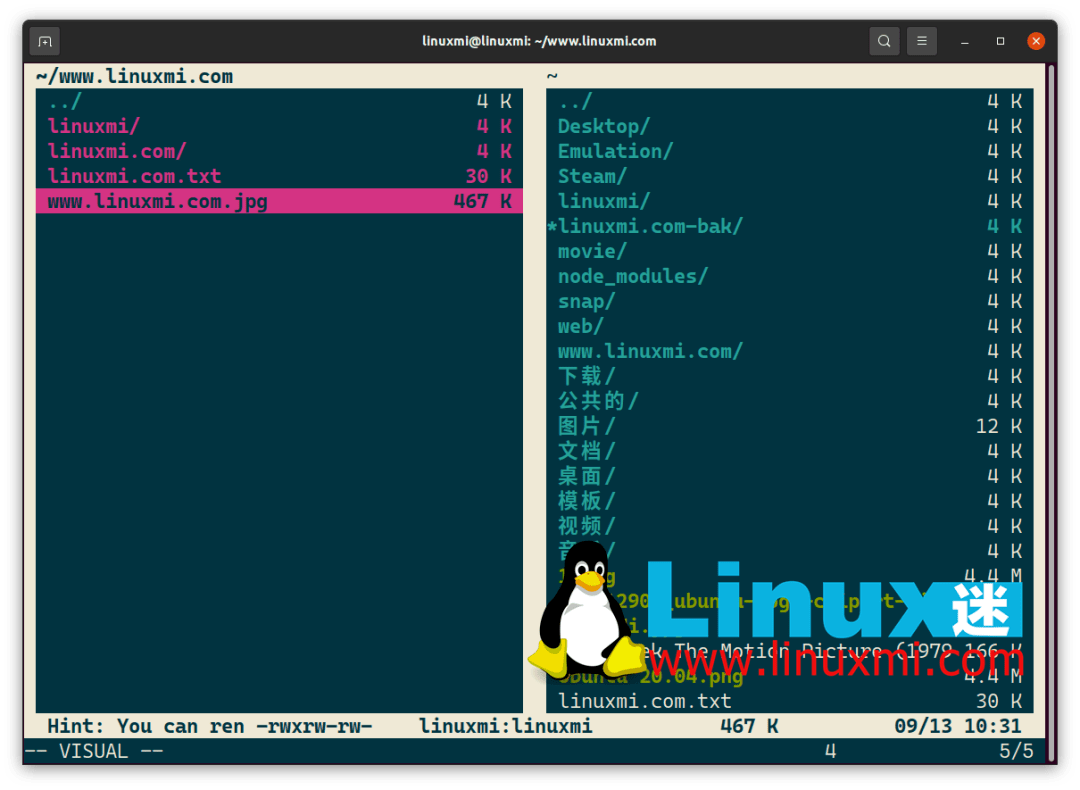Select the movie/ directory
1080x790 pixels.
tap(789, 251)
